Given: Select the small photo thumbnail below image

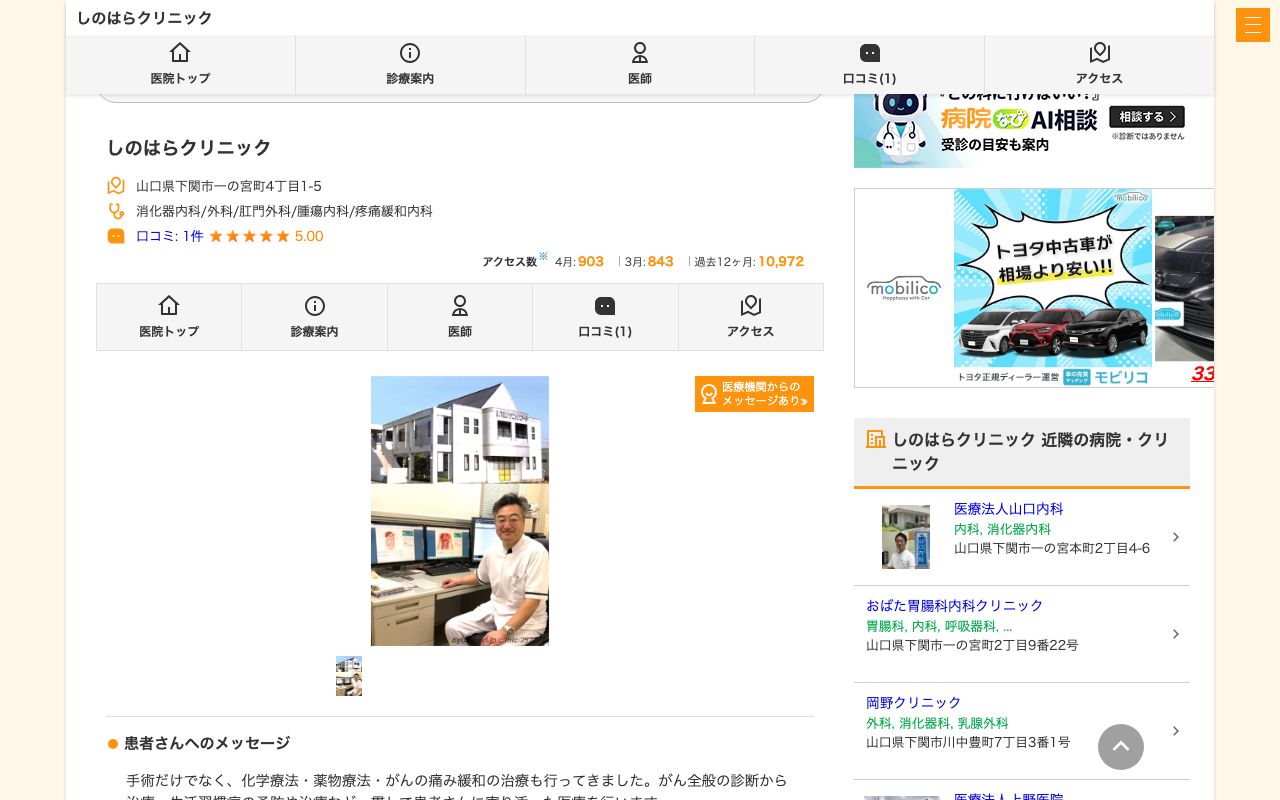Looking at the screenshot, I should pyautogui.click(x=349, y=676).
